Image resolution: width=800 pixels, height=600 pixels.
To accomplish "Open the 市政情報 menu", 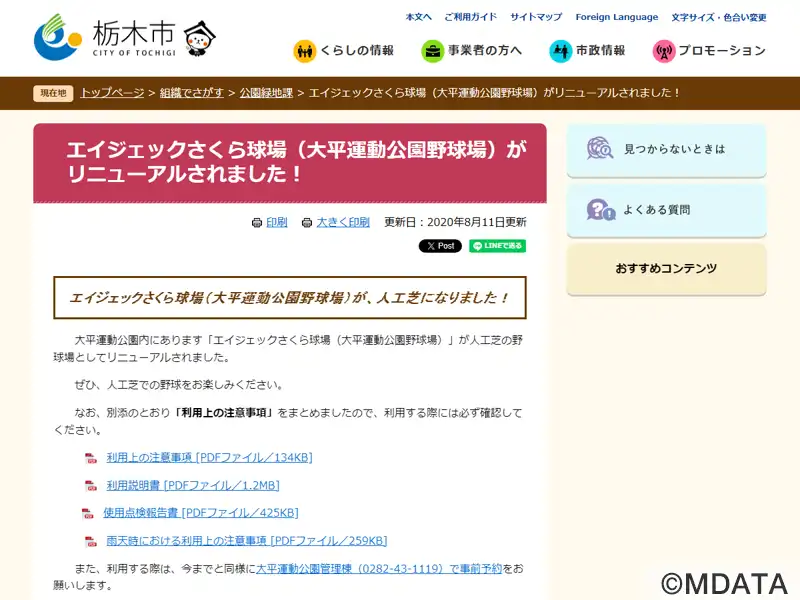I will (x=587, y=51).
